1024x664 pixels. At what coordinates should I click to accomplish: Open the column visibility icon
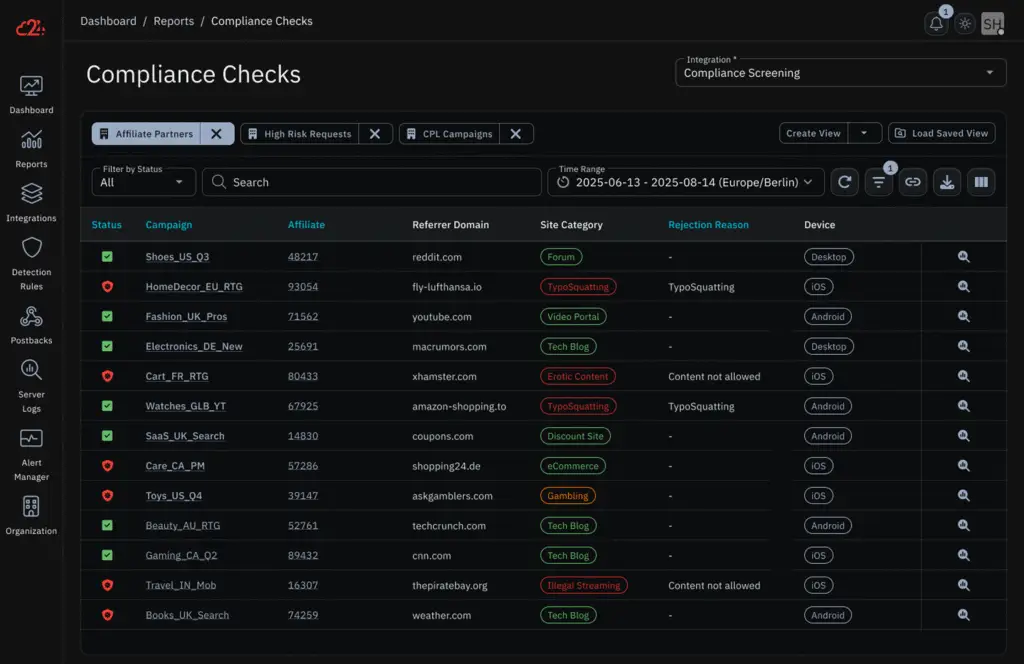click(981, 182)
